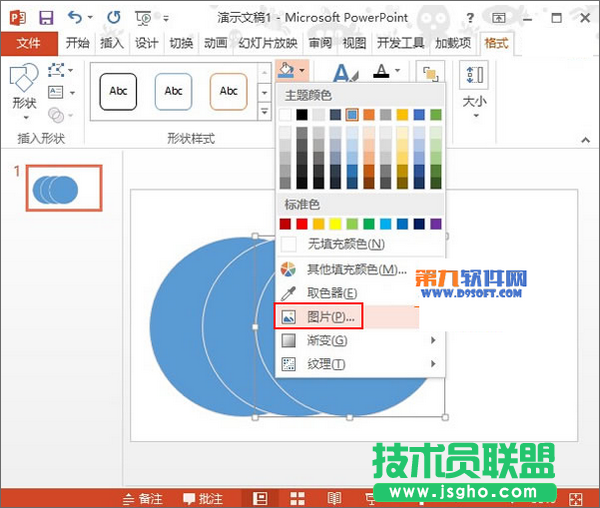Screen dimensions: 600x508
Task: Open the 文件 File tab
Action: coord(29,43)
